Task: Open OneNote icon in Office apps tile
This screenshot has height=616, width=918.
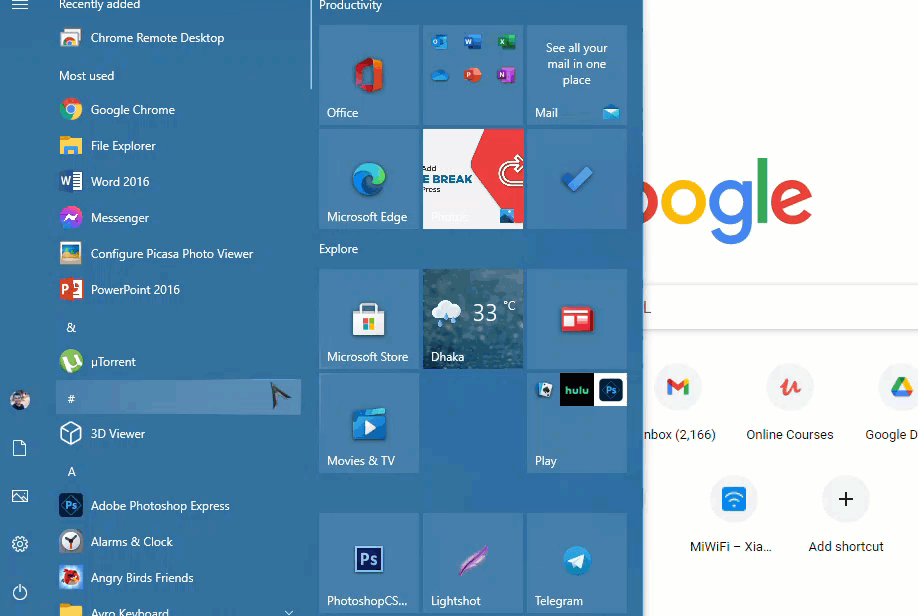Action: 506,75
